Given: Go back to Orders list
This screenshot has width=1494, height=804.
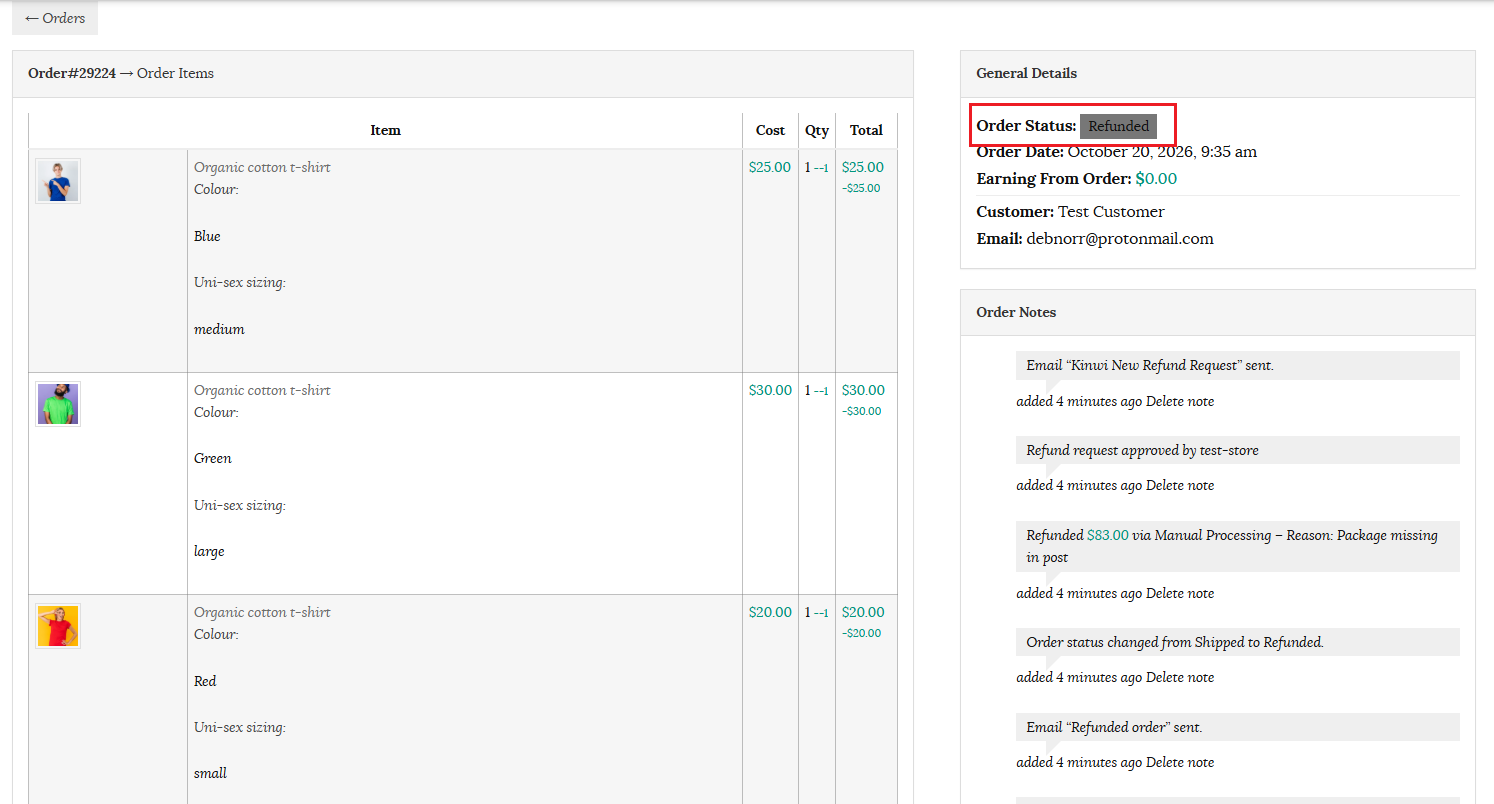Looking at the screenshot, I should [55, 18].
